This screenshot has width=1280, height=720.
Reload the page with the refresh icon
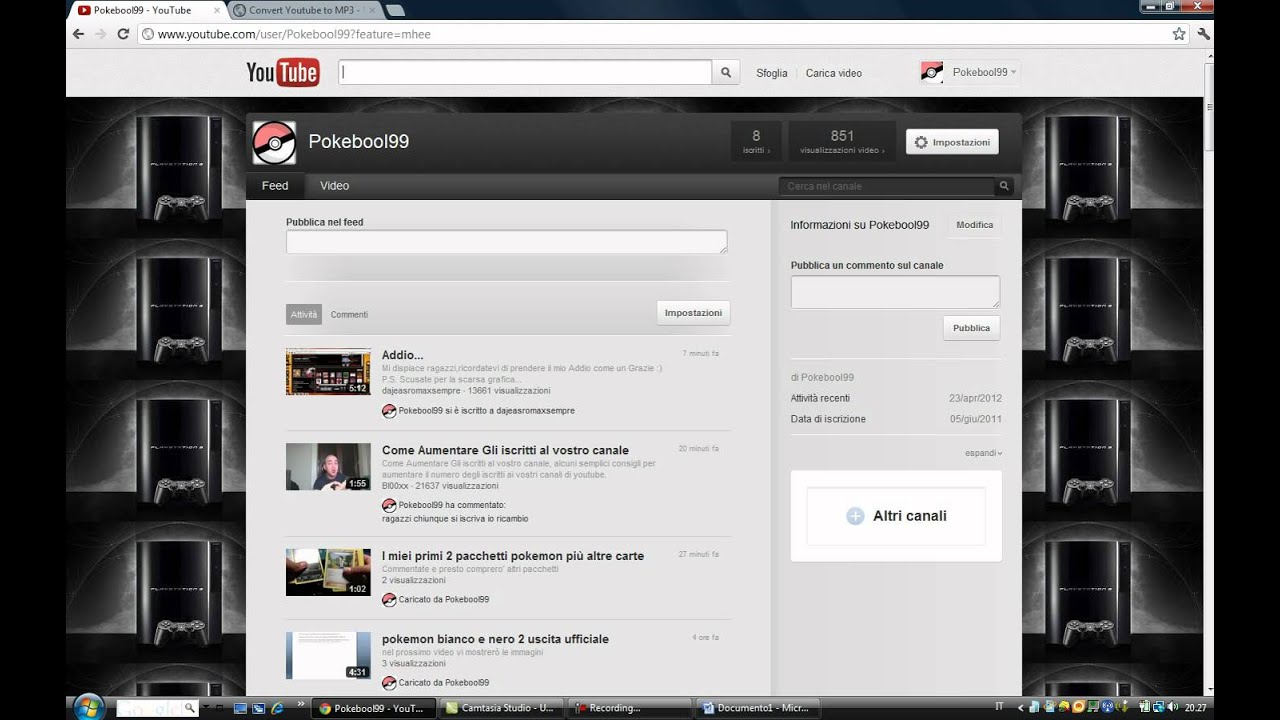[123, 33]
